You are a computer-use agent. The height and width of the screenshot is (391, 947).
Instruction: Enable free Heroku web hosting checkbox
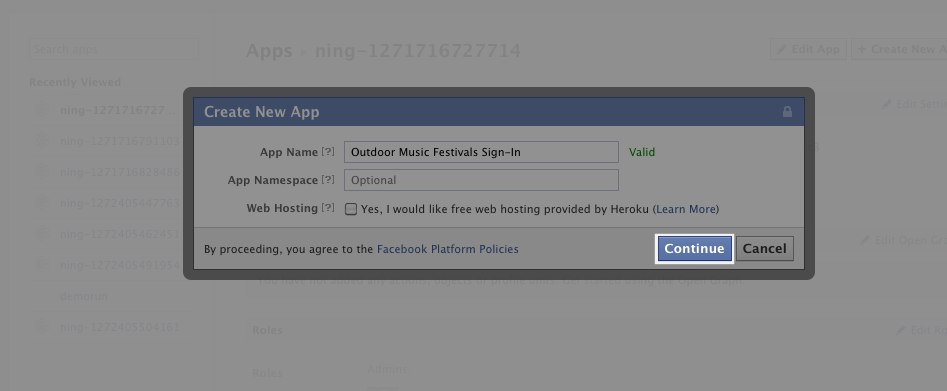(x=351, y=209)
